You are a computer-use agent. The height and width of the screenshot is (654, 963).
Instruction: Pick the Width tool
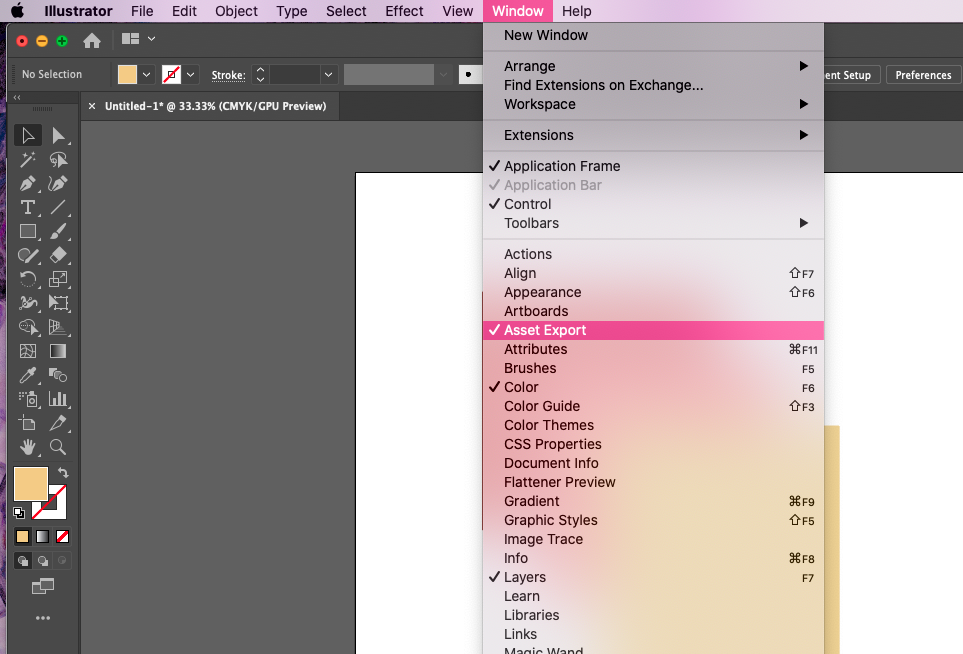point(28,303)
